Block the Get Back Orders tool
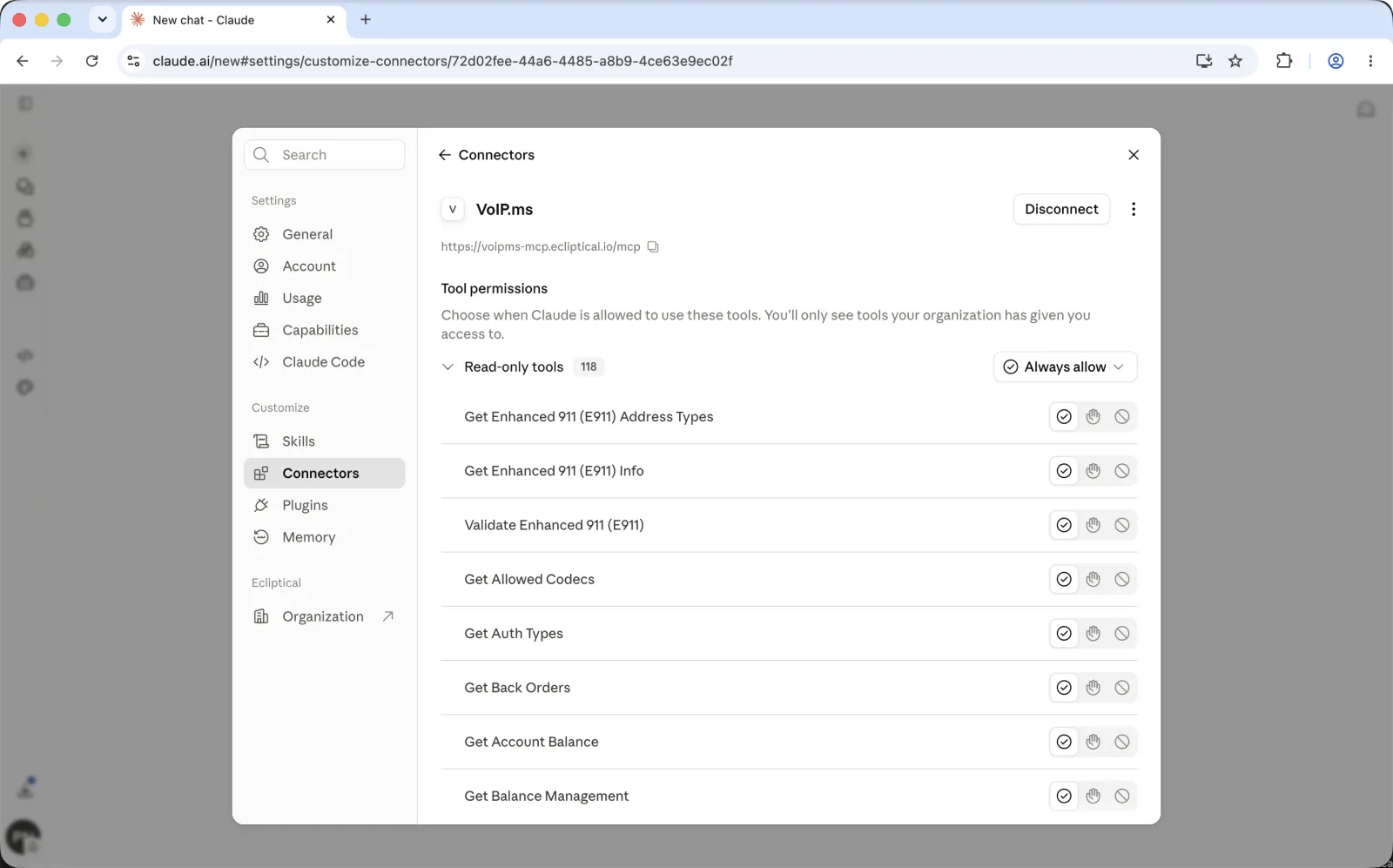Image resolution: width=1393 pixels, height=868 pixels. pos(1122,688)
